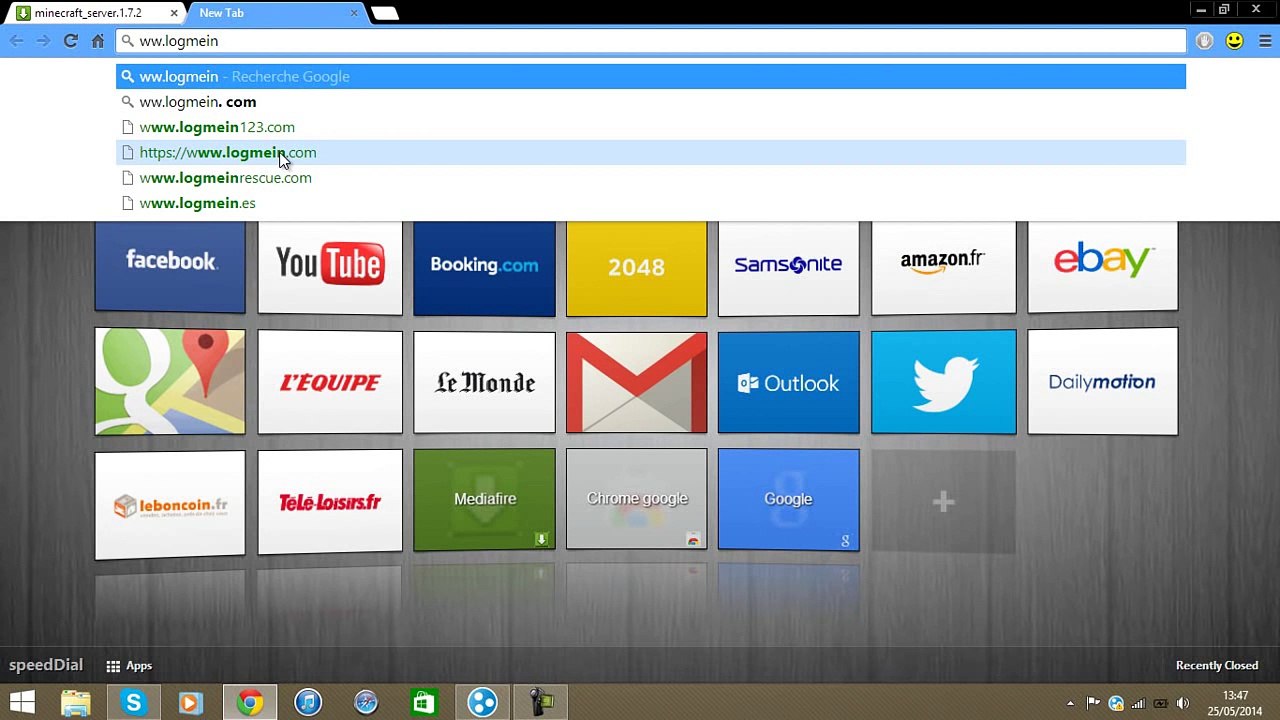The image size is (1280, 720).
Task: Open the leboncoin.fr speed dial tile
Action: pyautogui.click(x=170, y=504)
